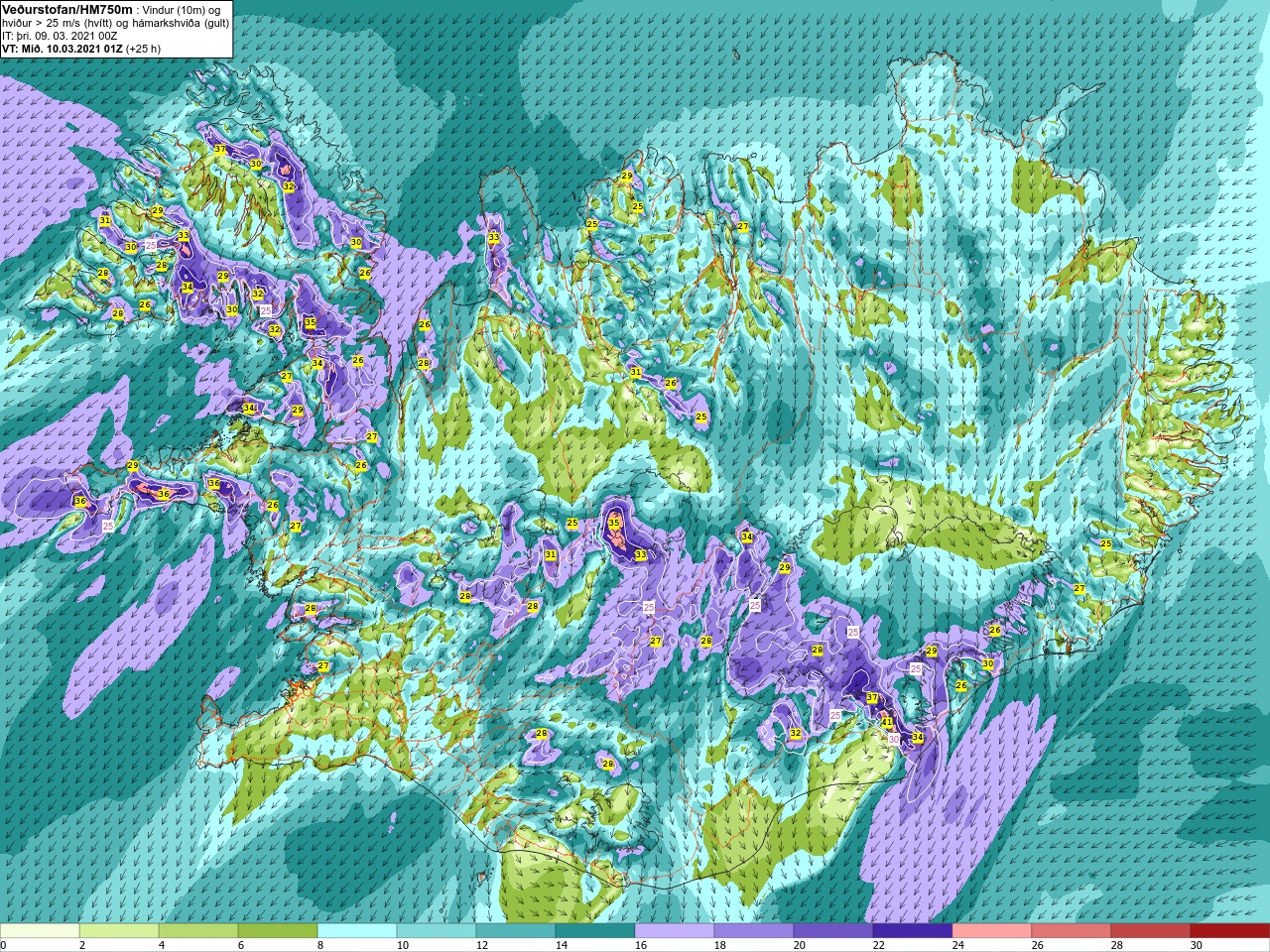Click the 'VT: Mið. 10.03.2021 01Z (+25 h)' line
Image resolution: width=1270 pixels, height=952 pixels.
coord(81,49)
